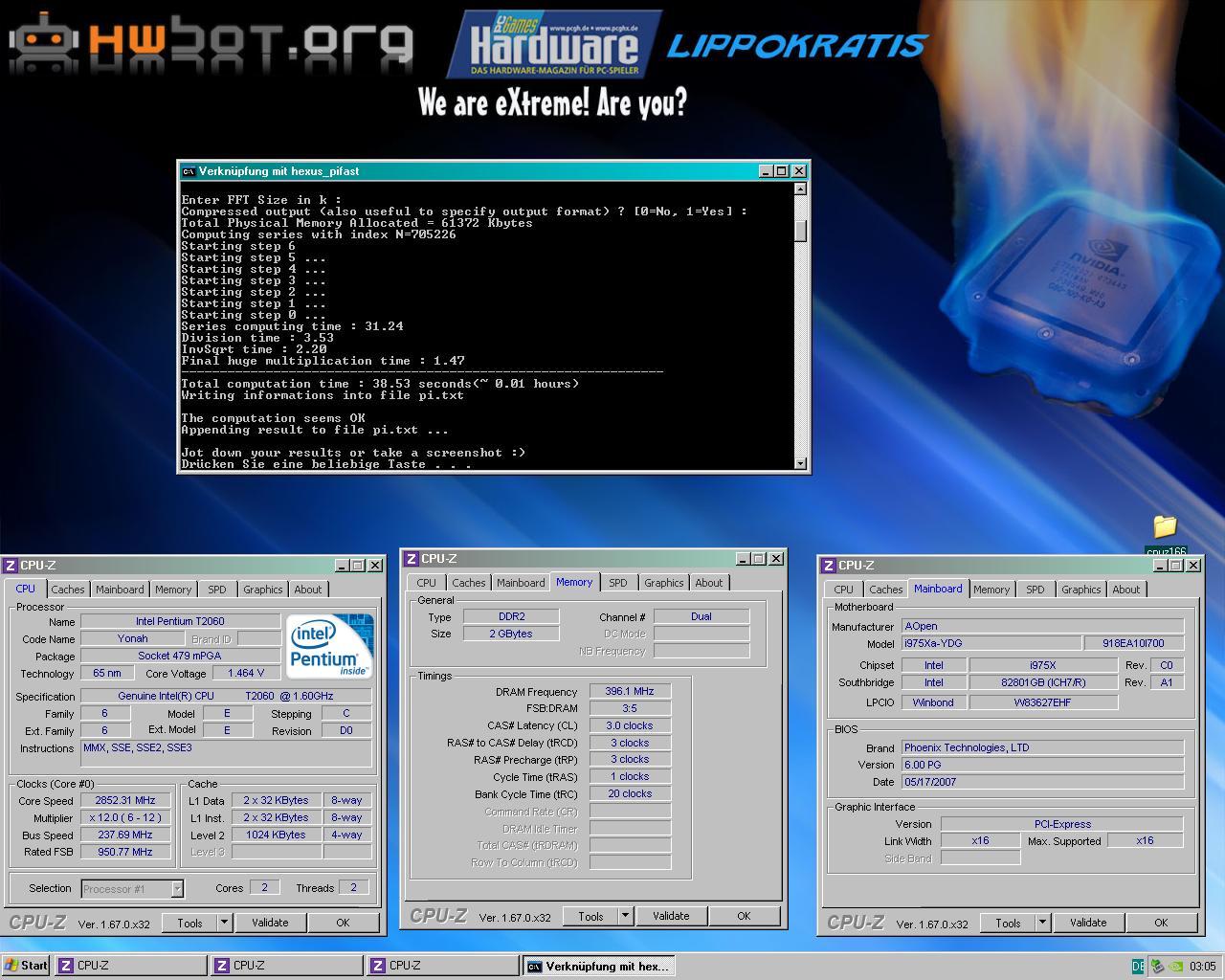
Task: Click the Model field i975Xa-YDG
Action: [991, 643]
